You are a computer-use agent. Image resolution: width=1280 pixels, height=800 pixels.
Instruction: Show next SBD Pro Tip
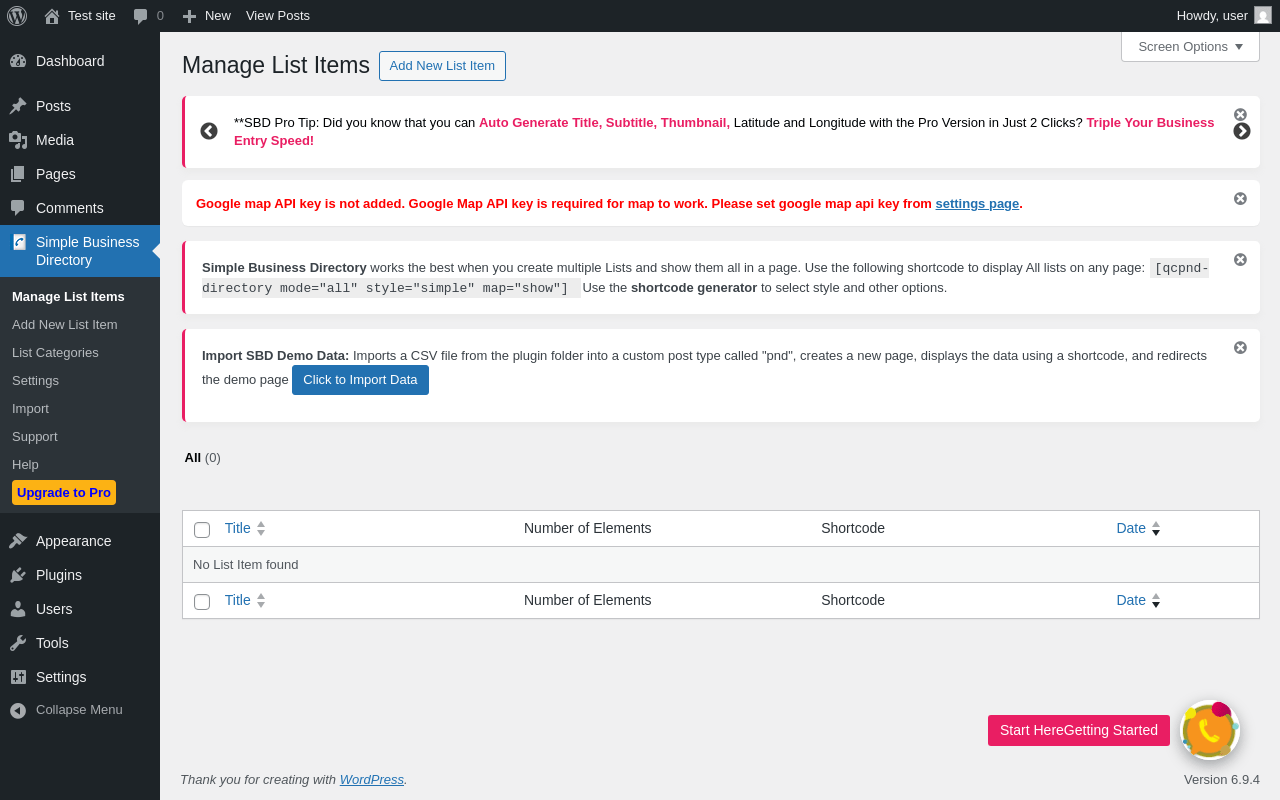point(1242,131)
